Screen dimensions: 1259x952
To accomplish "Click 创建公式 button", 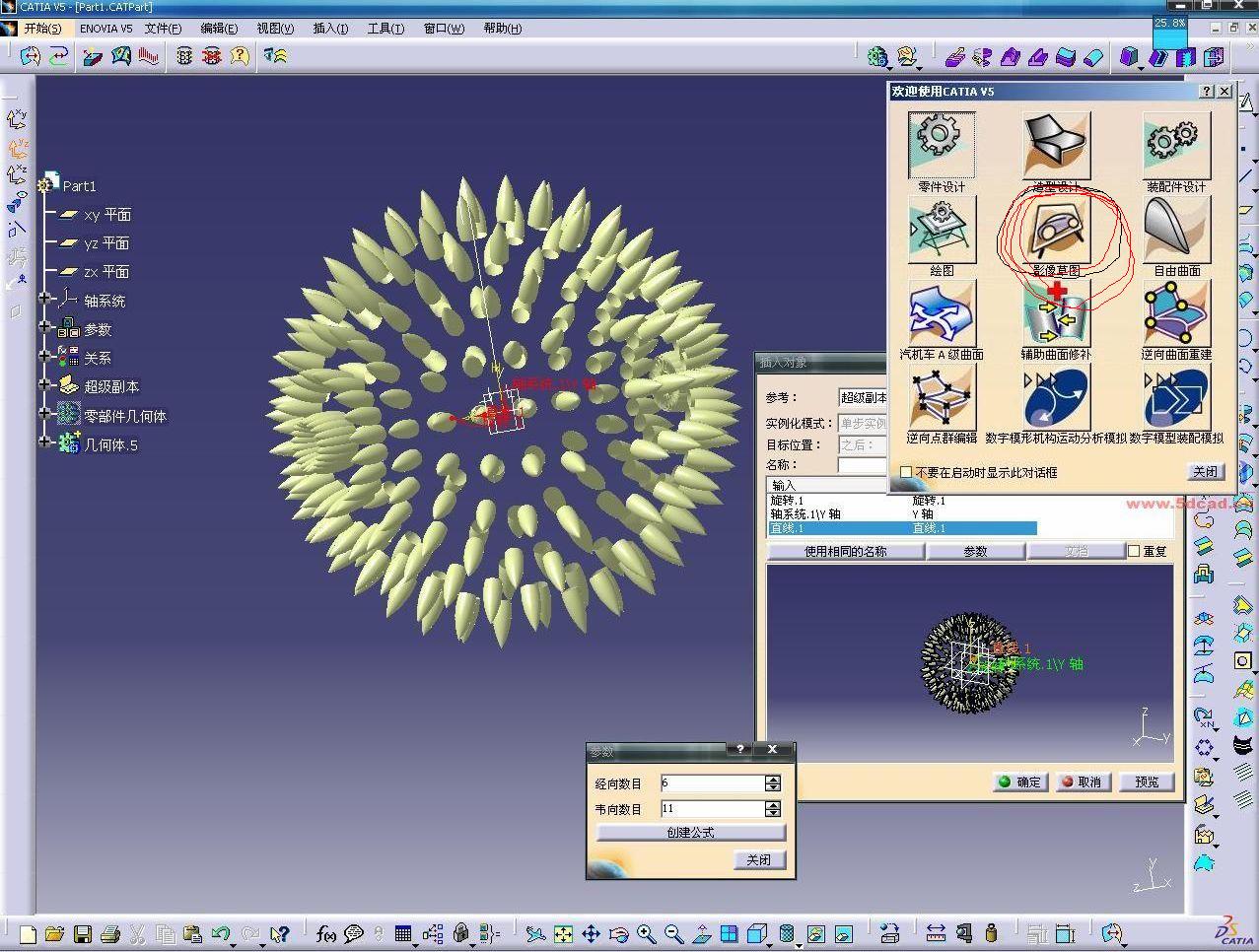I will coord(690,833).
